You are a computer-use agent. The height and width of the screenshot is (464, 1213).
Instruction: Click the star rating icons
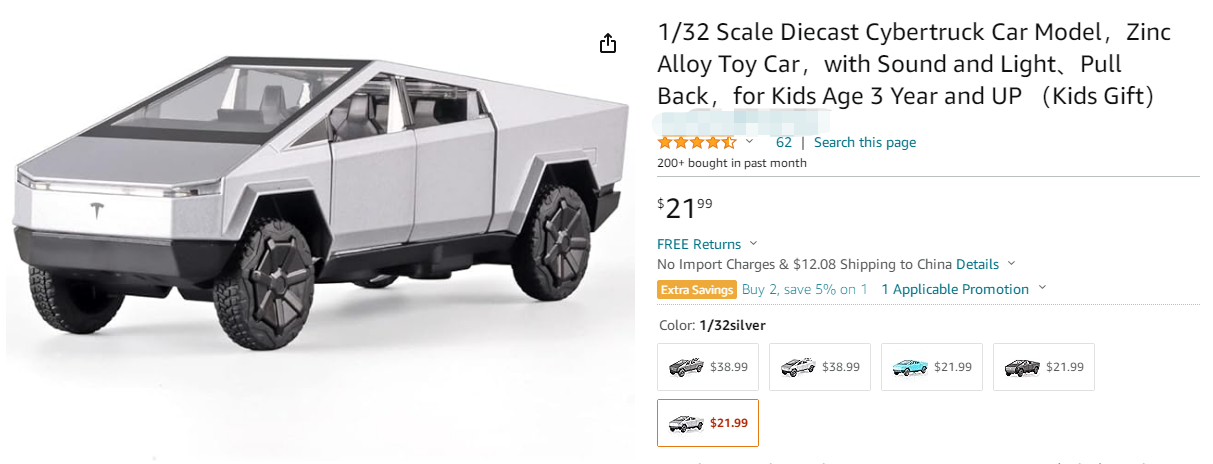click(x=696, y=142)
